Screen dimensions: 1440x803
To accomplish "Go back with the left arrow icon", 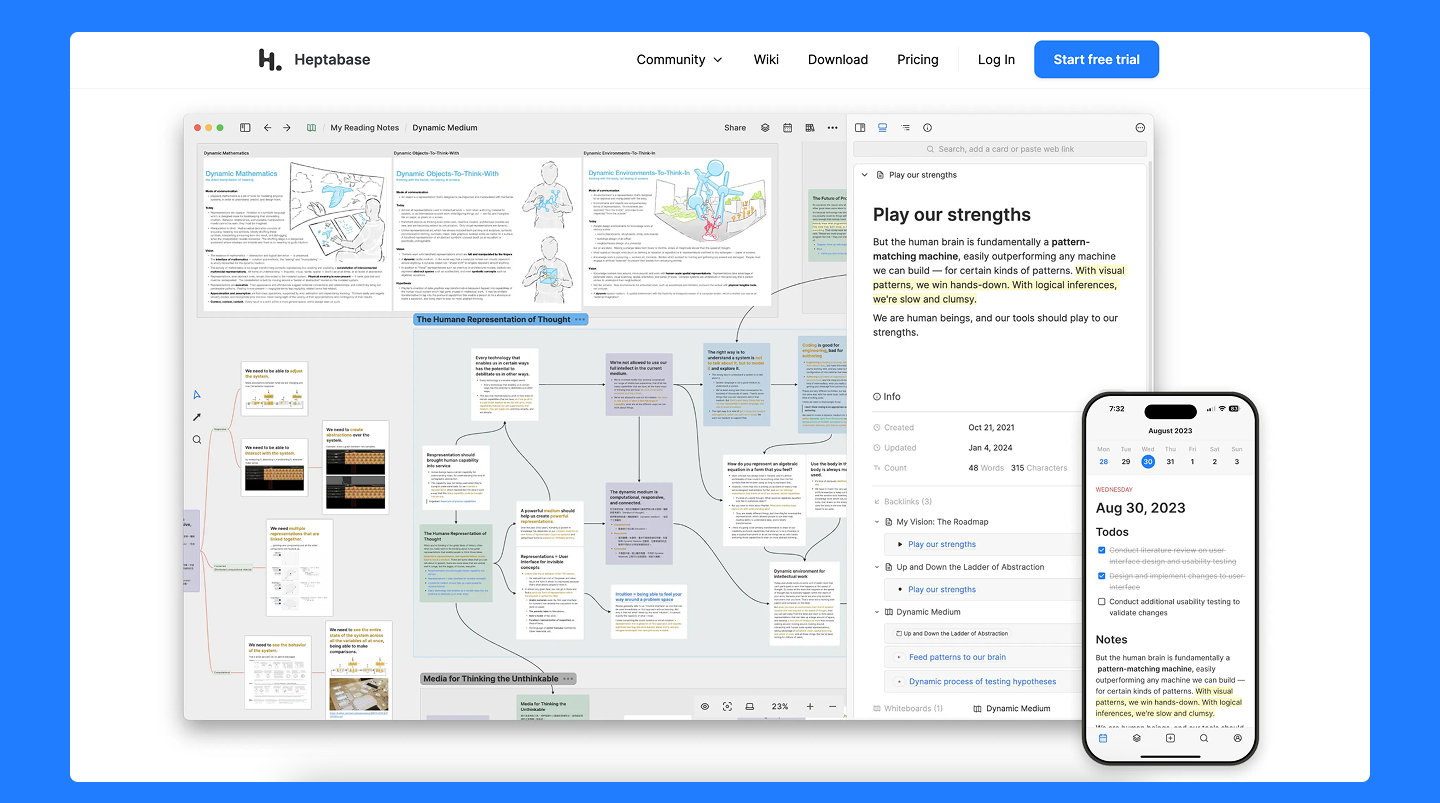I will click(267, 128).
